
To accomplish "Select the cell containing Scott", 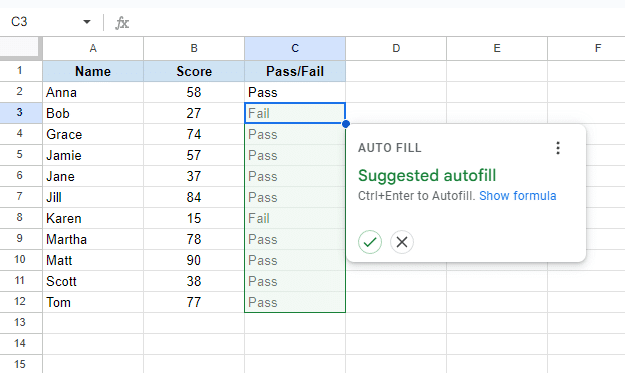I will pyautogui.click(x=93, y=281).
